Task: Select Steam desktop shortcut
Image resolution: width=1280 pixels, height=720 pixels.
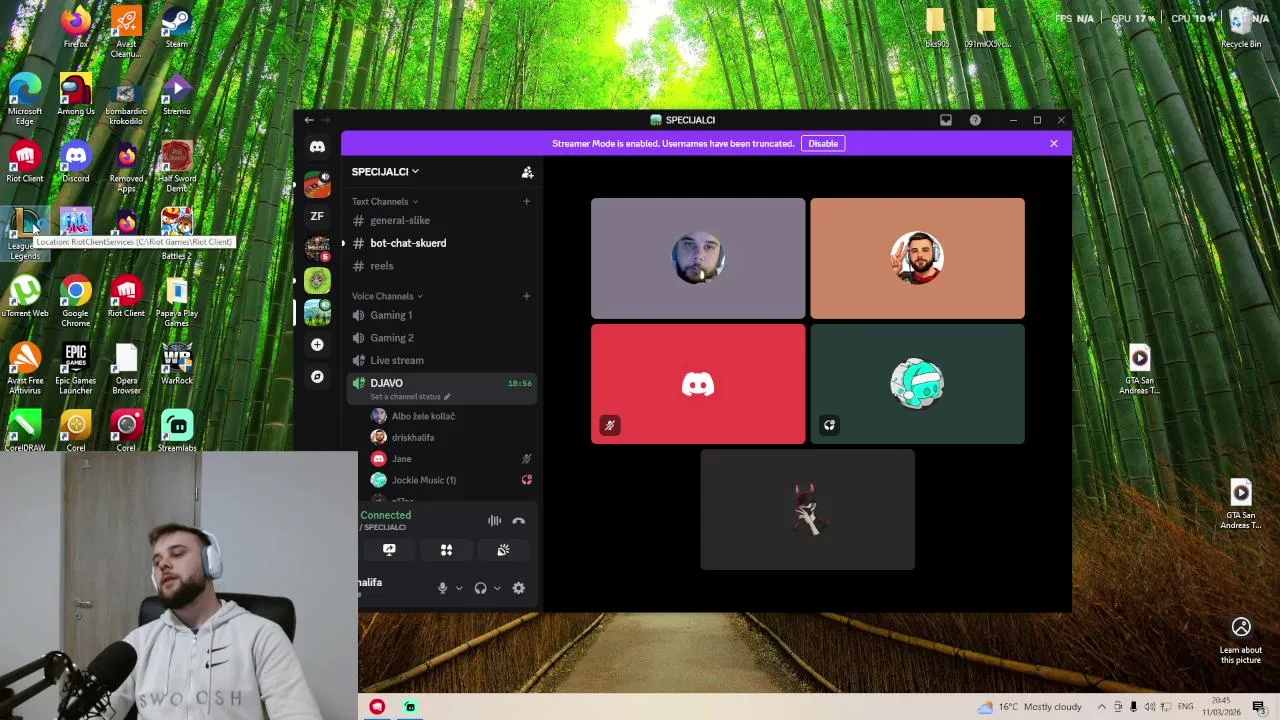Action: pyautogui.click(x=176, y=27)
